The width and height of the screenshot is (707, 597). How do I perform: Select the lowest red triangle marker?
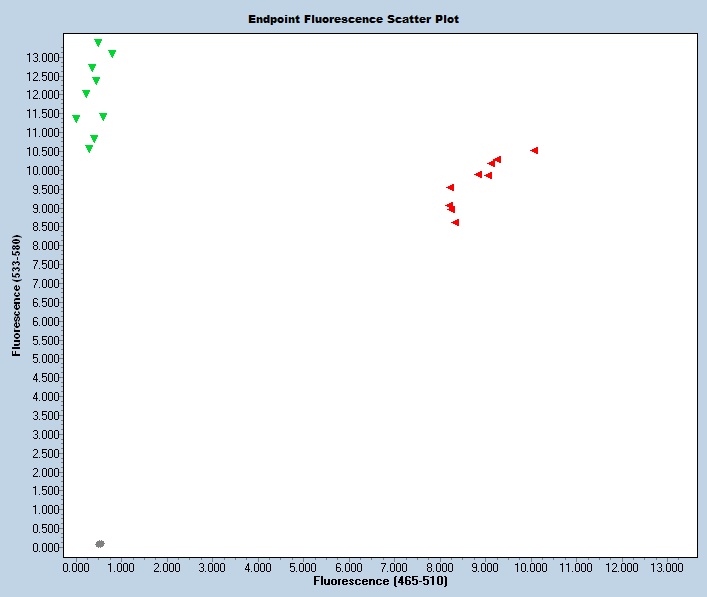pyautogui.click(x=455, y=222)
